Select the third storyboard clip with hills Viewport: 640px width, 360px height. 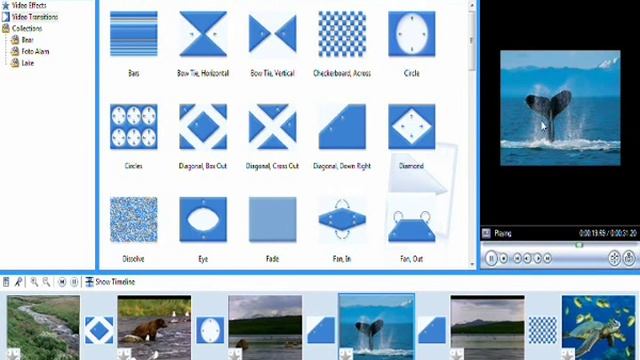point(265,327)
